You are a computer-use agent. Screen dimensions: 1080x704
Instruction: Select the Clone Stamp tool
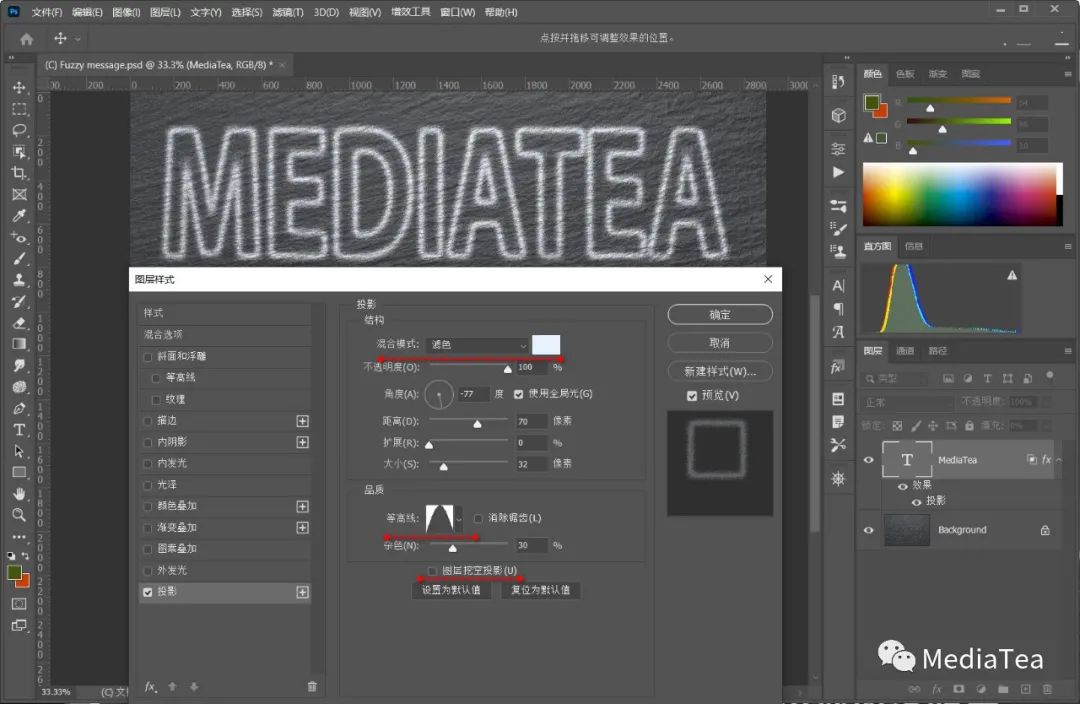(x=19, y=280)
